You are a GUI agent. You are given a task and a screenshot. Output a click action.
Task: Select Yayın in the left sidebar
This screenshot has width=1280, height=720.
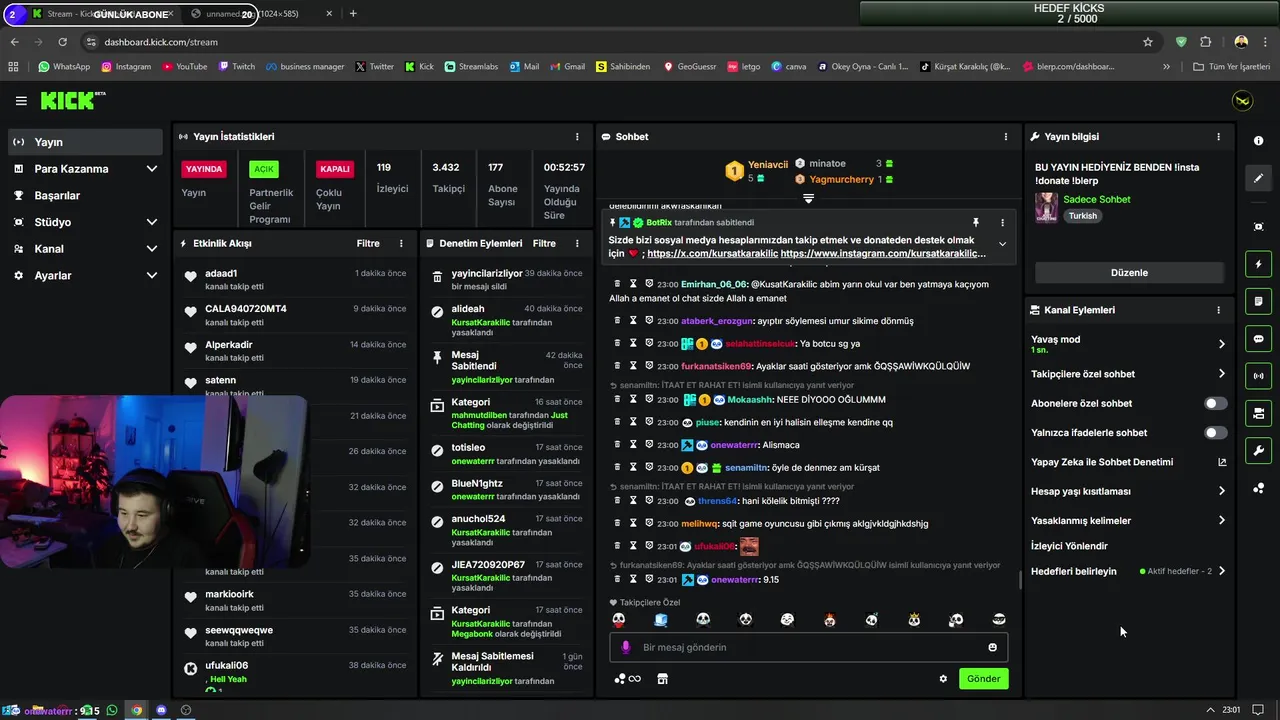click(x=85, y=142)
